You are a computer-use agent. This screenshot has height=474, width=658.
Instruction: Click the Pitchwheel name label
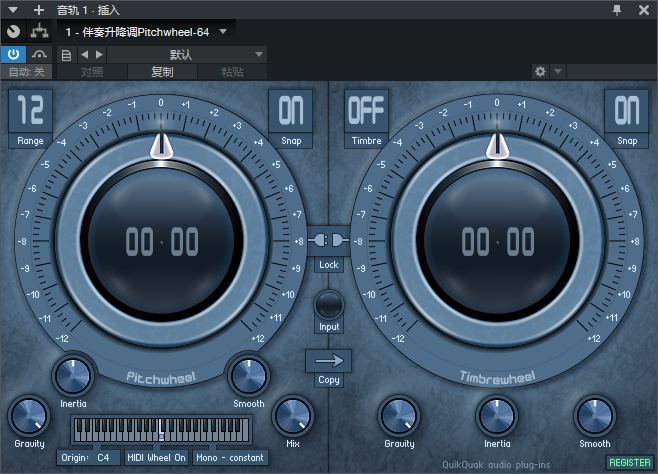(x=161, y=378)
